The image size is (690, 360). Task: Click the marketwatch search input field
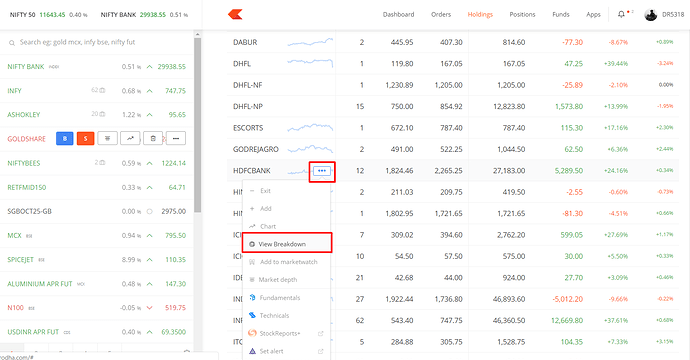97,42
